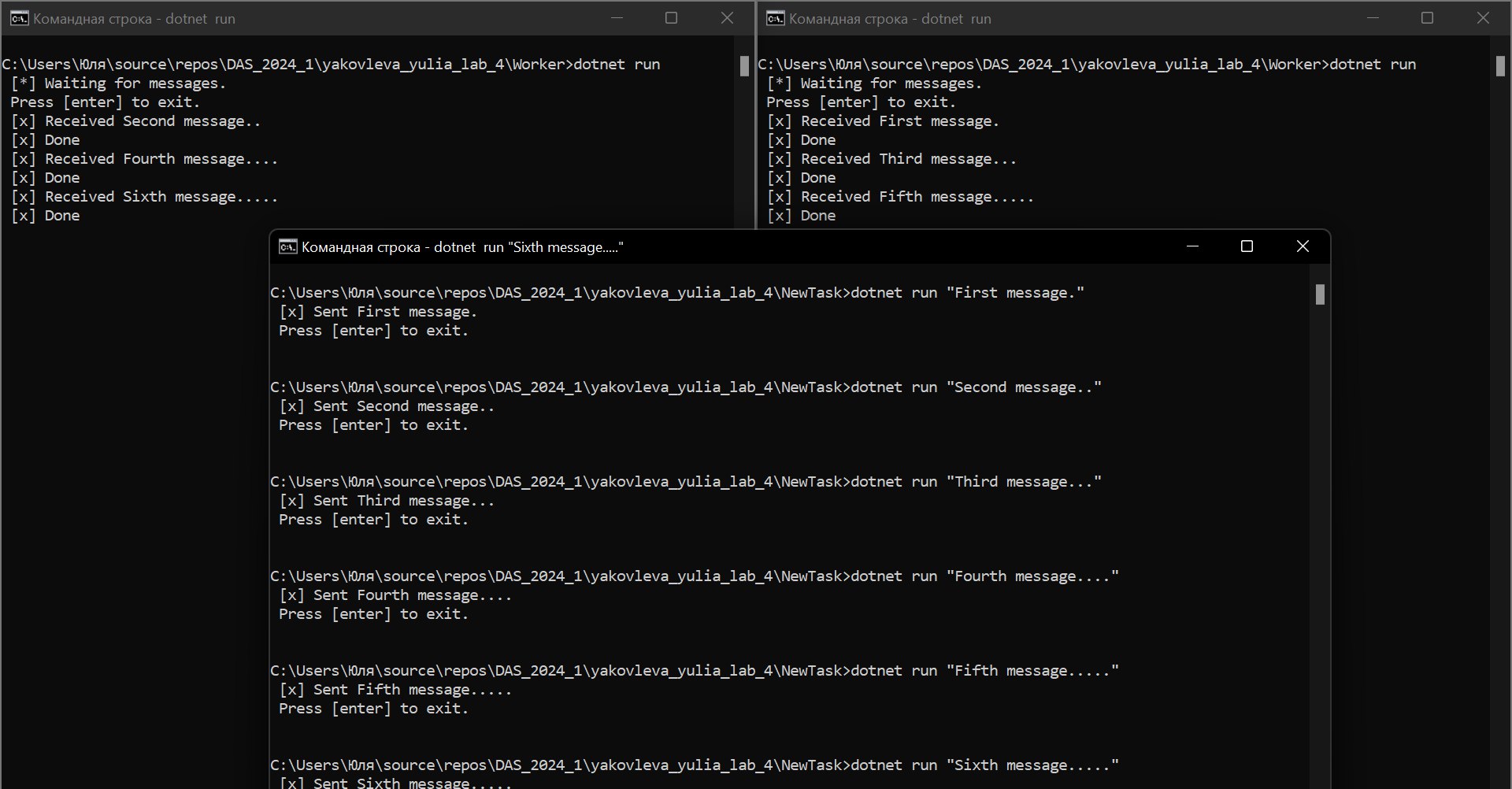Image resolution: width=1512 pixels, height=789 pixels.
Task: Click the Worker>dotnet run prompt line in left window
Action: click(331, 65)
